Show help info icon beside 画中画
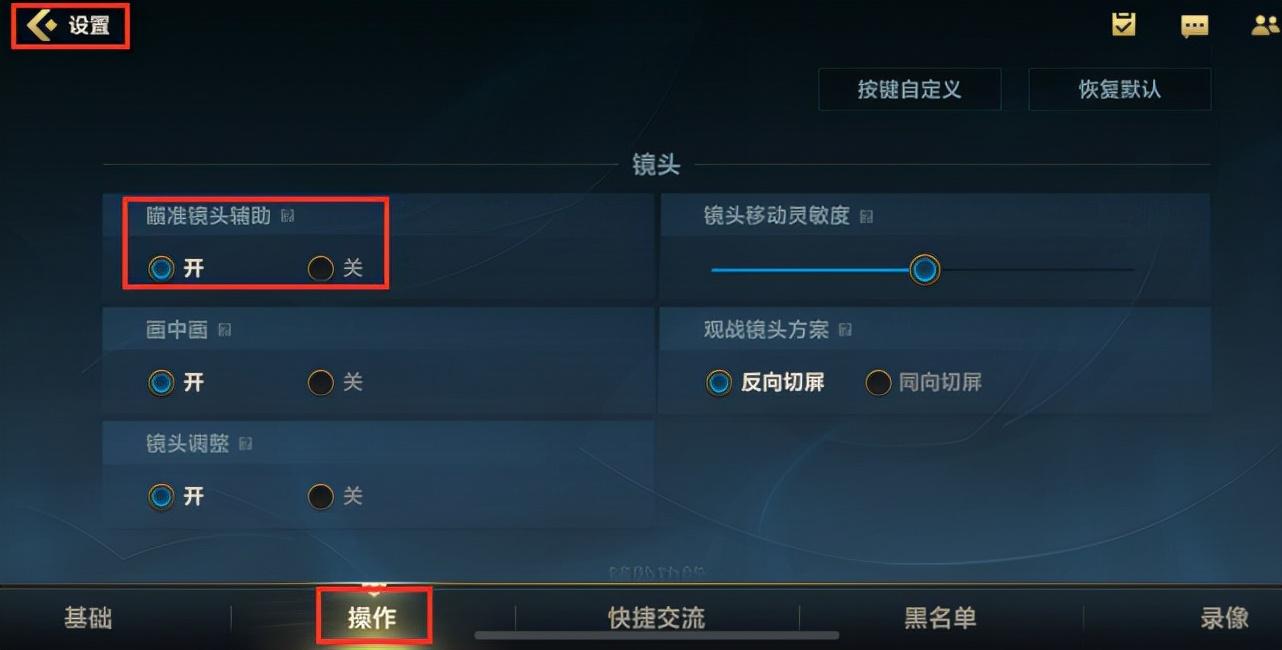1282x650 pixels. pyautogui.click(x=225, y=330)
